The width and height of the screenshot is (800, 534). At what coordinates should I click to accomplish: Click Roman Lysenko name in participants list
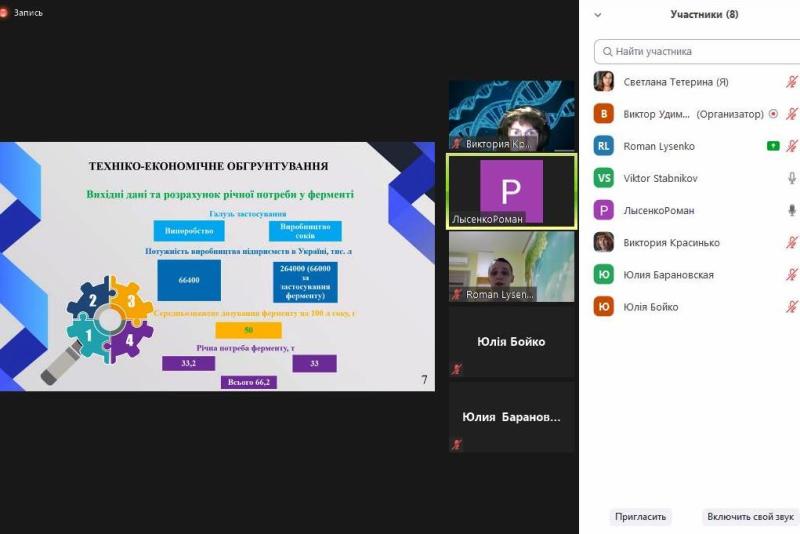coord(659,146)
